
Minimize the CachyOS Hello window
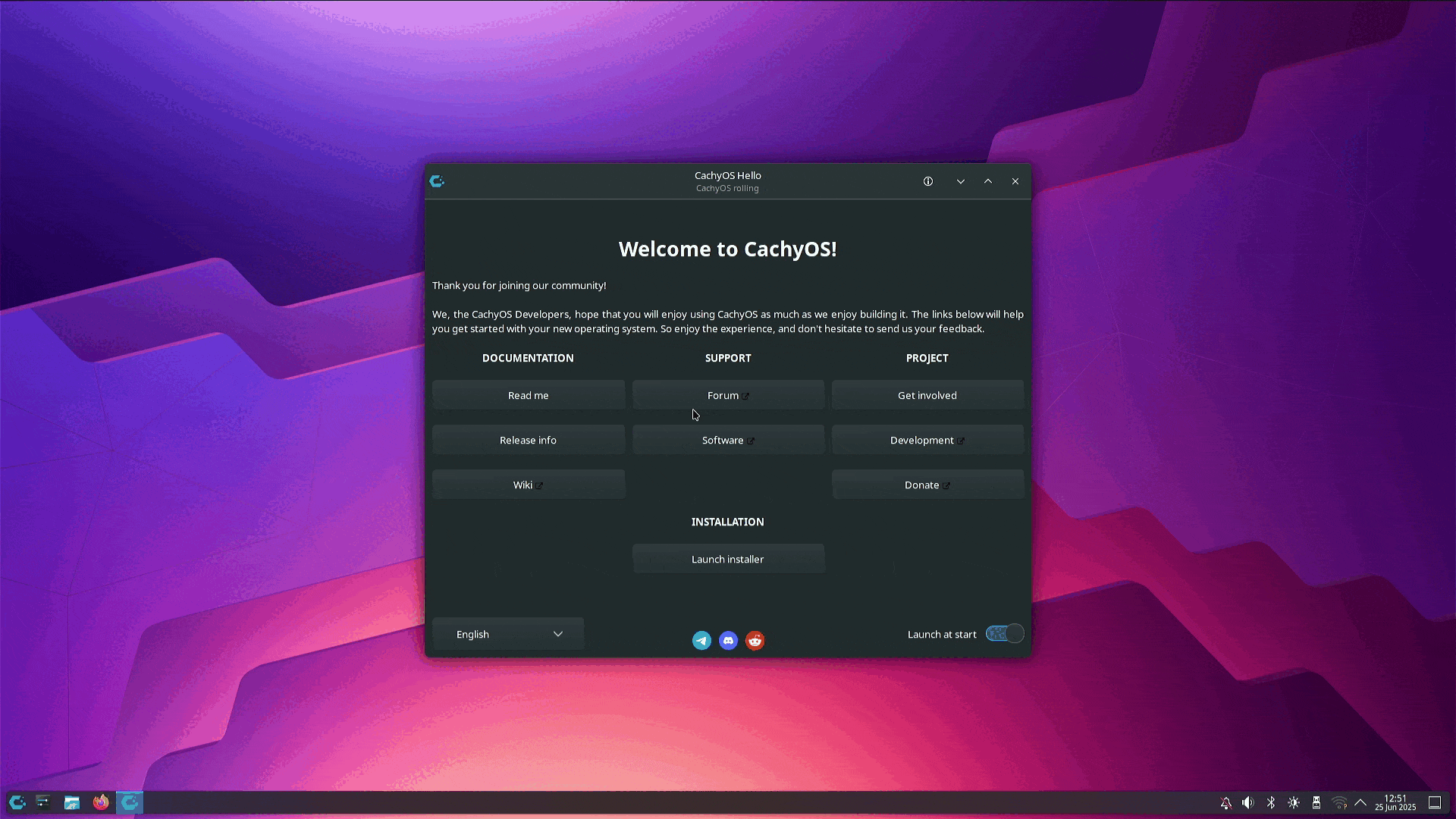point(961,181)
